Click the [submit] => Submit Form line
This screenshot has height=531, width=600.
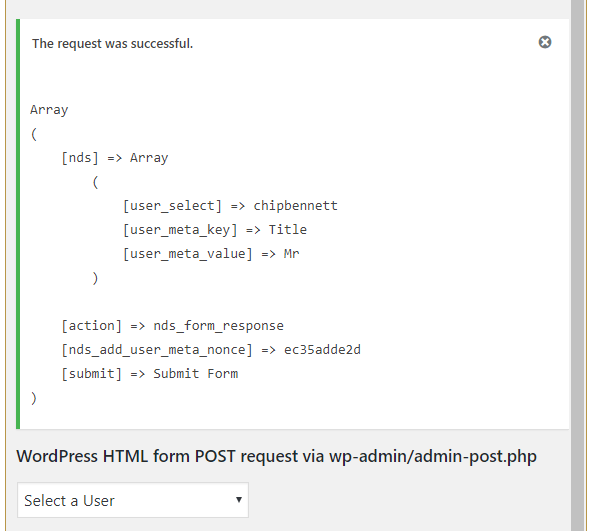pyautogui.click(x=149, y=374)
